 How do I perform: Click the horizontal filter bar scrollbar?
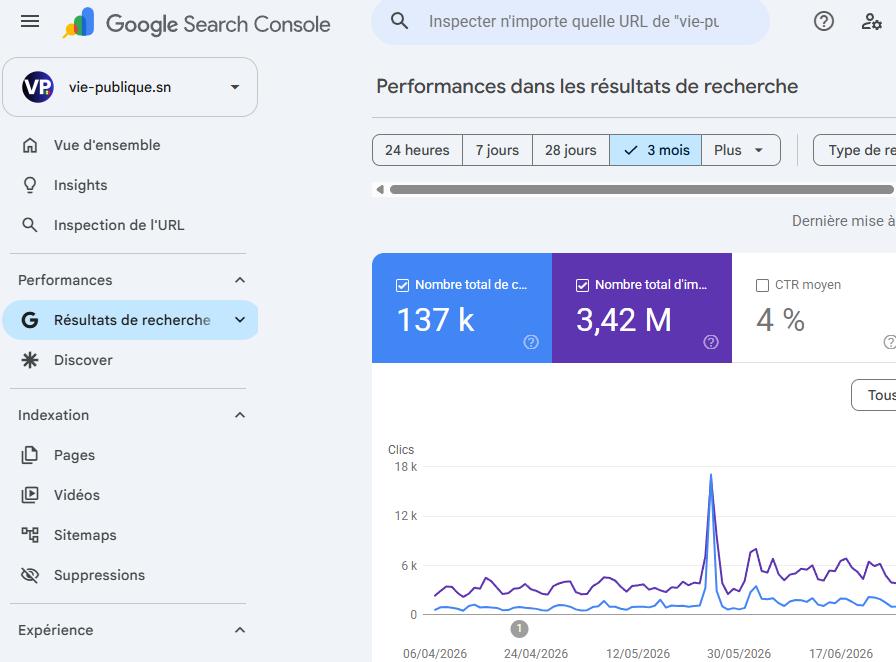pos(641,189)
